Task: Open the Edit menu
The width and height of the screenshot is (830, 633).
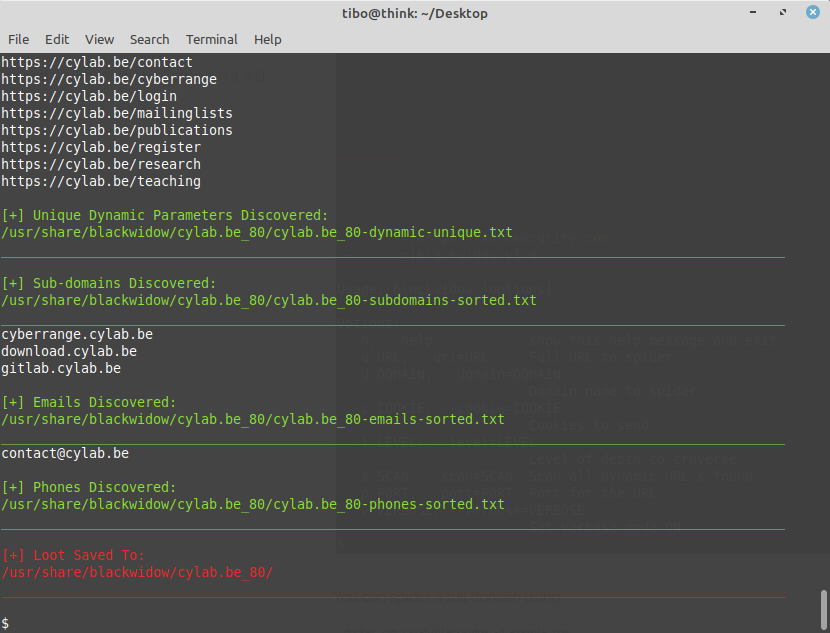Action: [57, 40]
